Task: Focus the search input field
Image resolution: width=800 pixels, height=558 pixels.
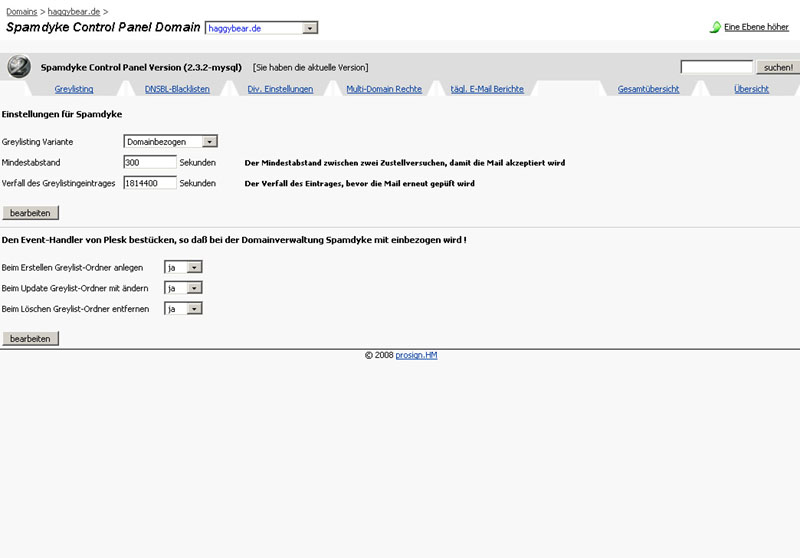Action: click(x=716, y=67)
